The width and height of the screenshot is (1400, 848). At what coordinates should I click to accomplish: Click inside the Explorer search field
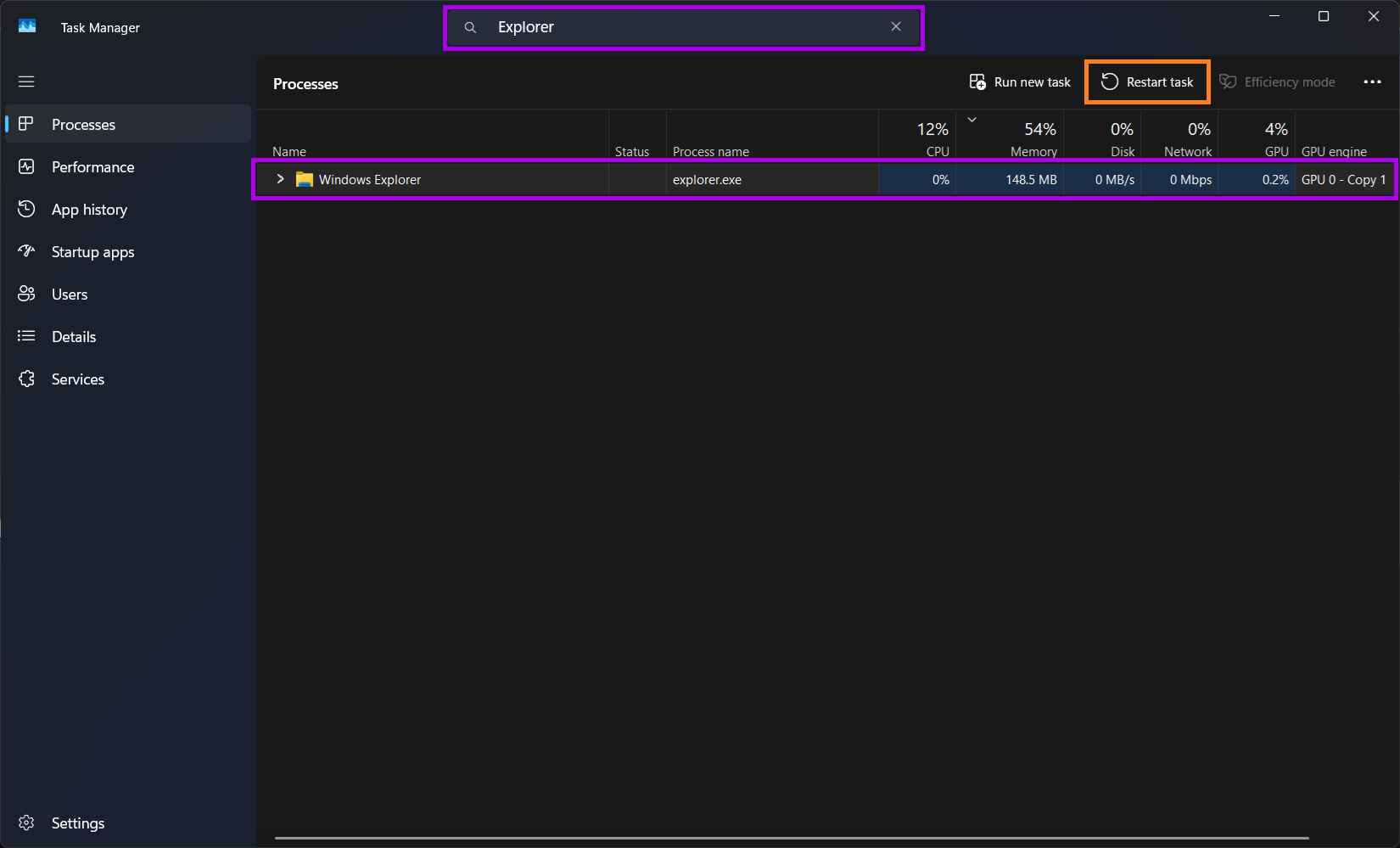pyautogui.click(x=684, y=27)
